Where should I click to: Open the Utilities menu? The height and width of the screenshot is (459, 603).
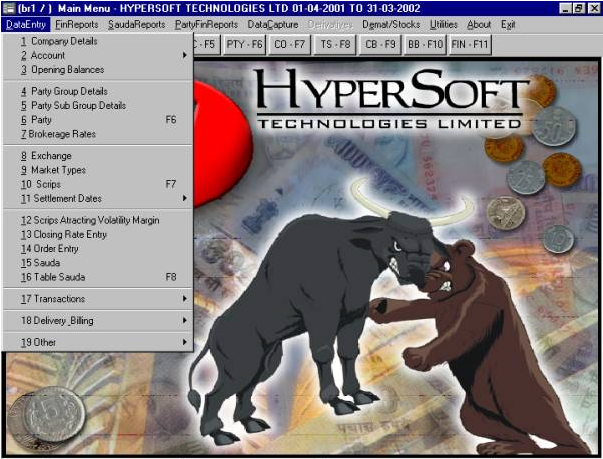click(443, 25)
